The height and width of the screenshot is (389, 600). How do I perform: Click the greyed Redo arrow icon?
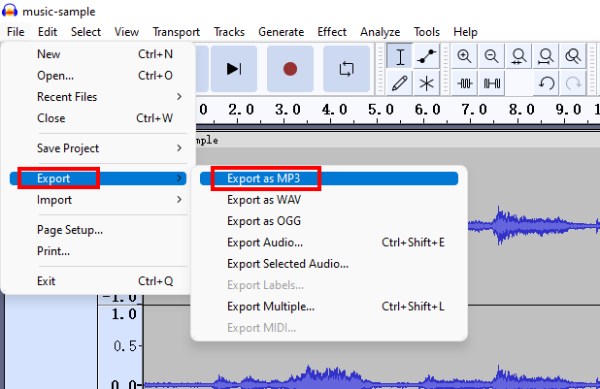tap(573, 83)
